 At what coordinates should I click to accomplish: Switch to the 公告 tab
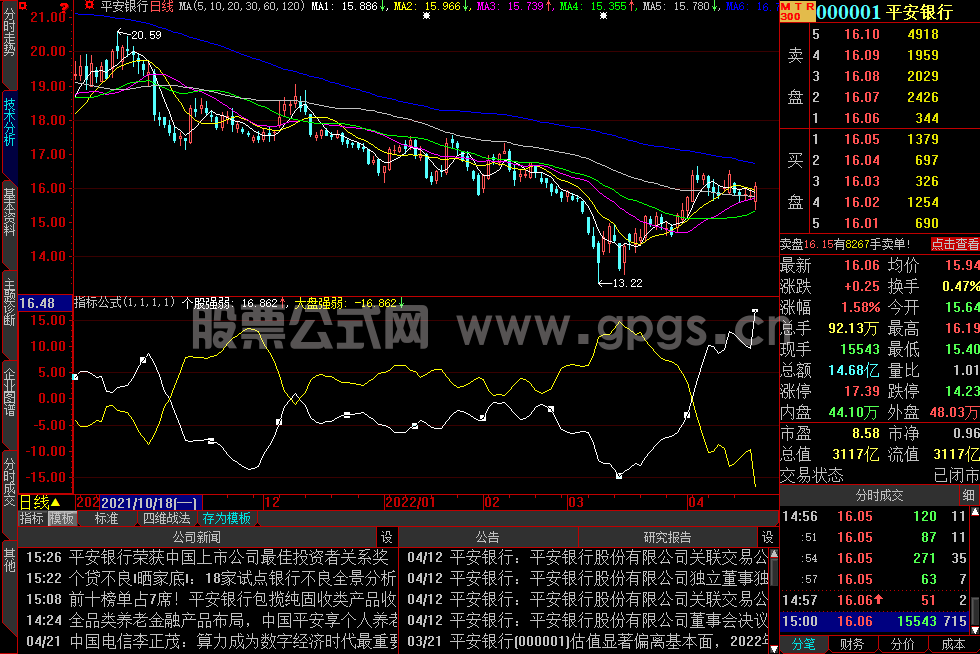[x=488, y=537]
